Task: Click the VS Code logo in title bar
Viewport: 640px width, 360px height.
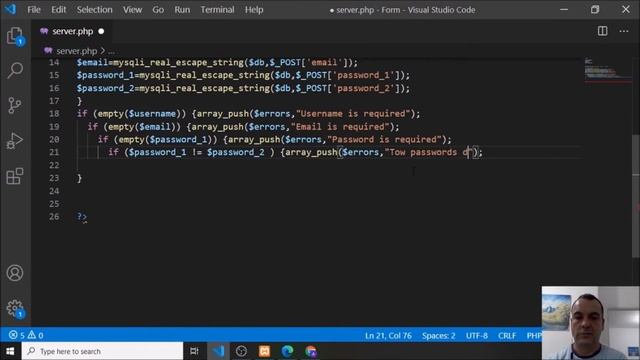Action: click(x=10, y=9)
